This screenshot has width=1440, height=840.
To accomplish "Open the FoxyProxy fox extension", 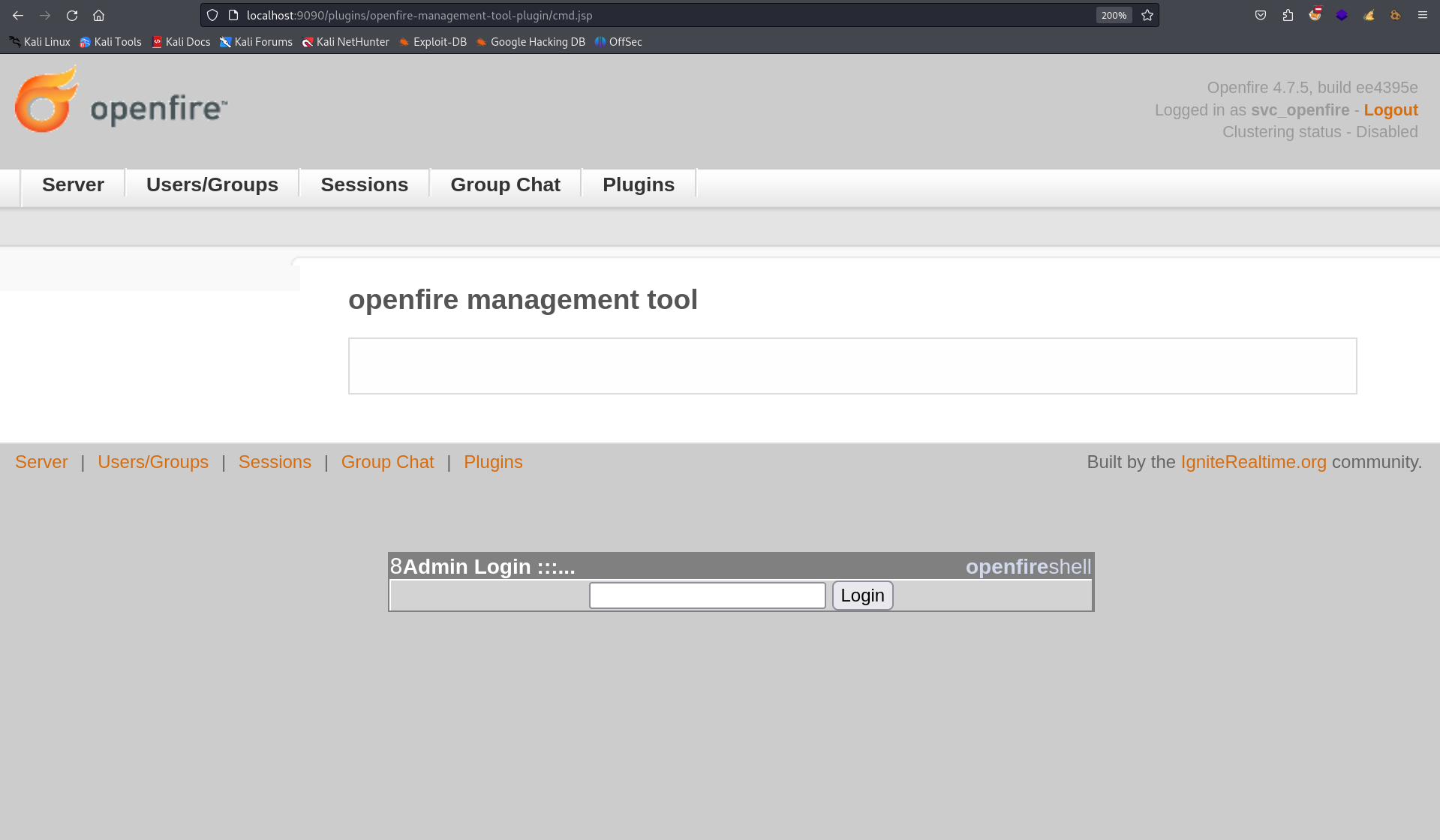I will [1315, 14].
